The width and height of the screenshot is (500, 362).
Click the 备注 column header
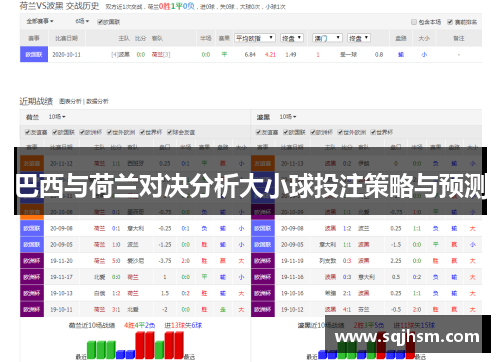coord(459,38)
